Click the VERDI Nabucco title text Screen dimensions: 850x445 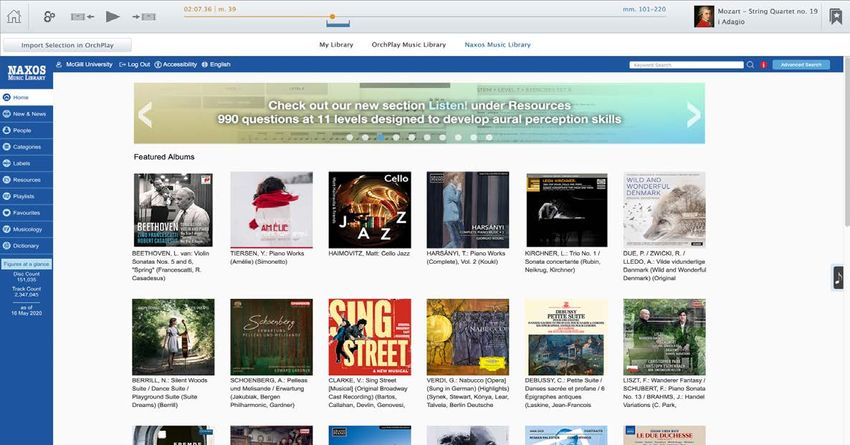point(468,392)
